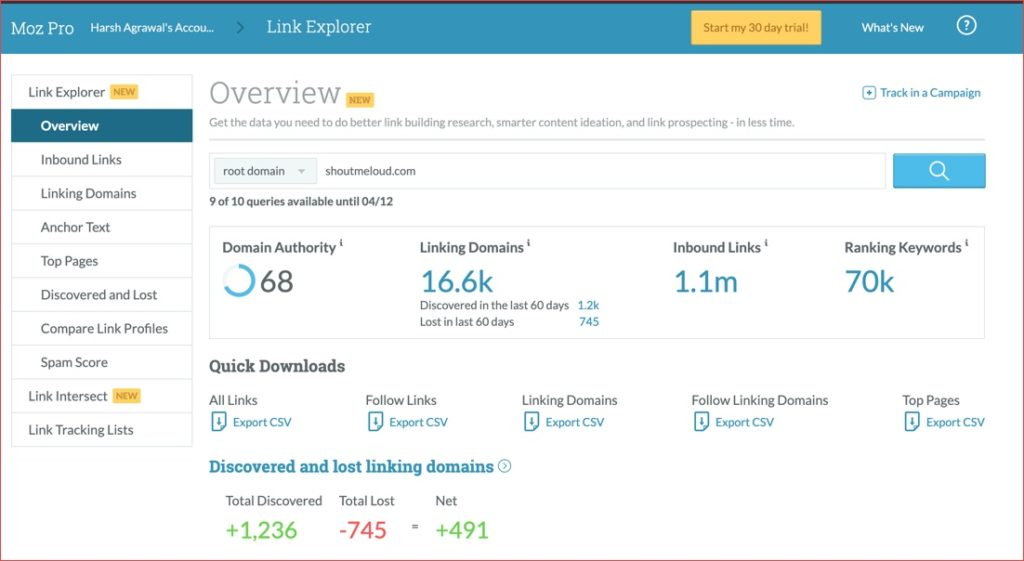Click Export CSV under Top Pages
The height and width of the screenshot is (561, 1024).
click(x=955, y=423)
